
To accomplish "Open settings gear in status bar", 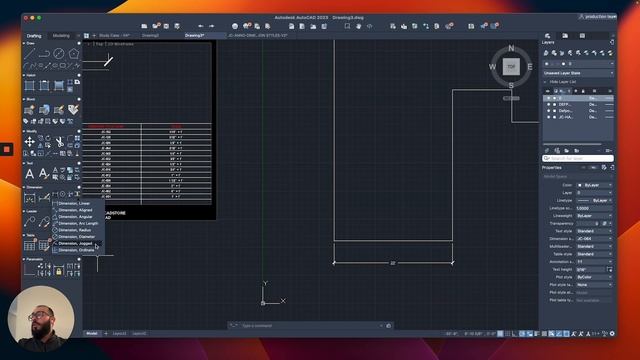I will [612, 334].
